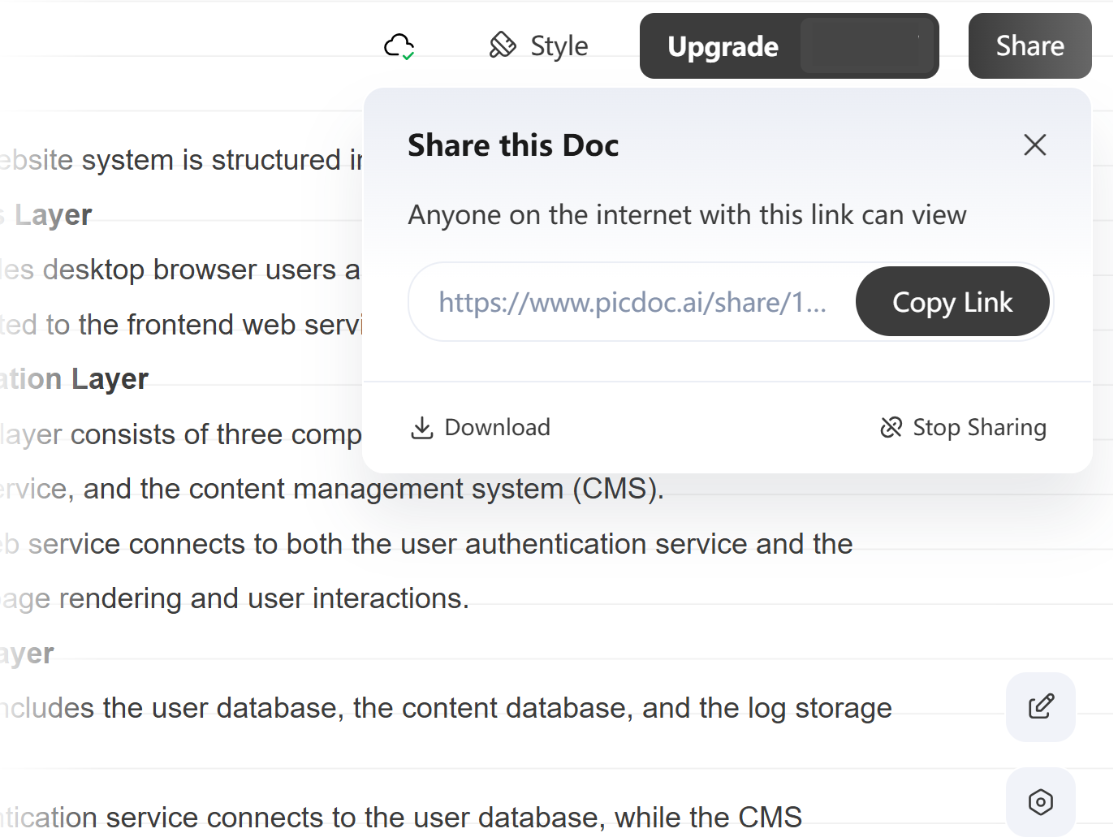Open the Style panel

click(x=538, y=46)
